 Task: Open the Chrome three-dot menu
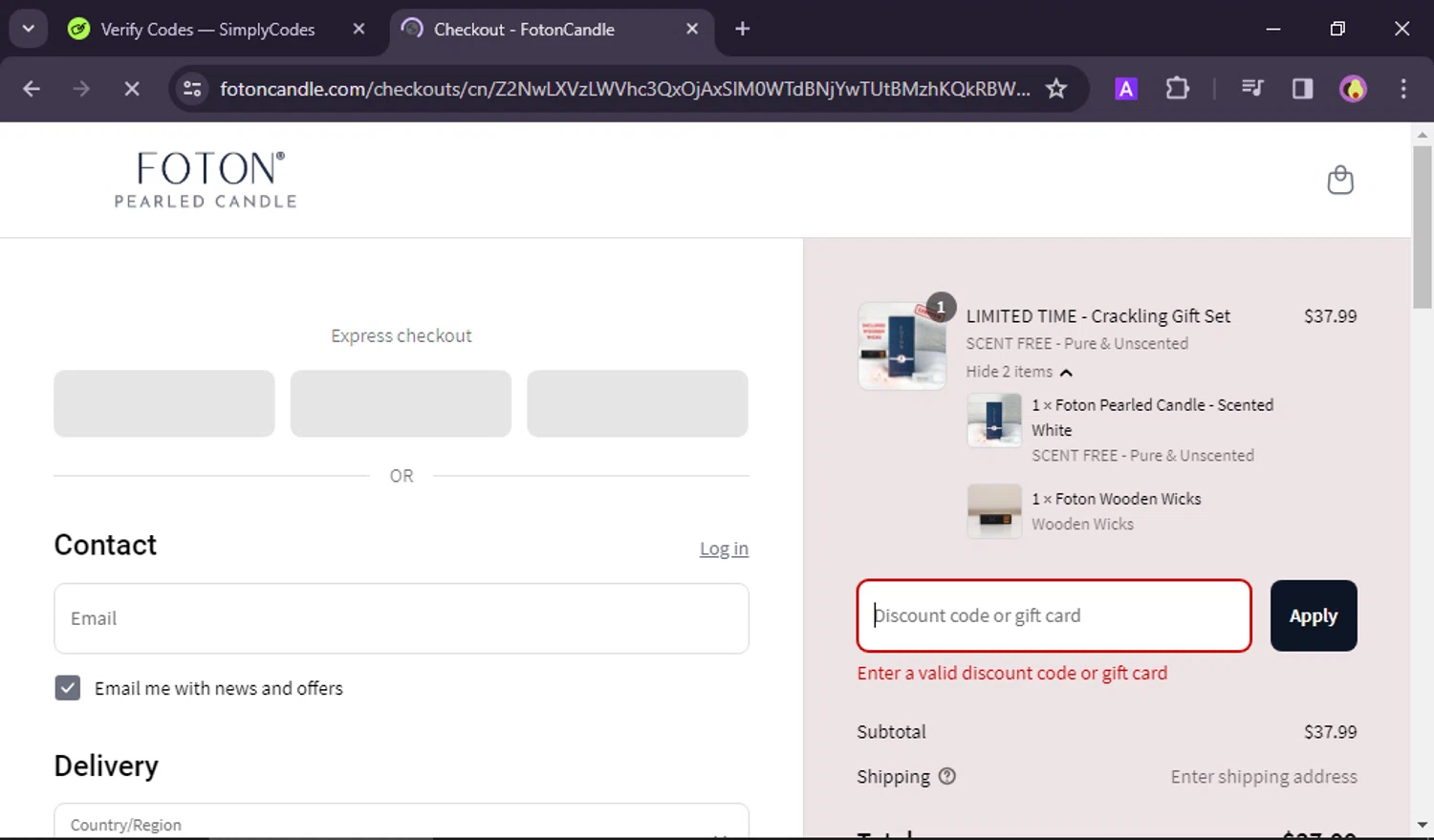pyautogui.click(x=1403, y=89)
